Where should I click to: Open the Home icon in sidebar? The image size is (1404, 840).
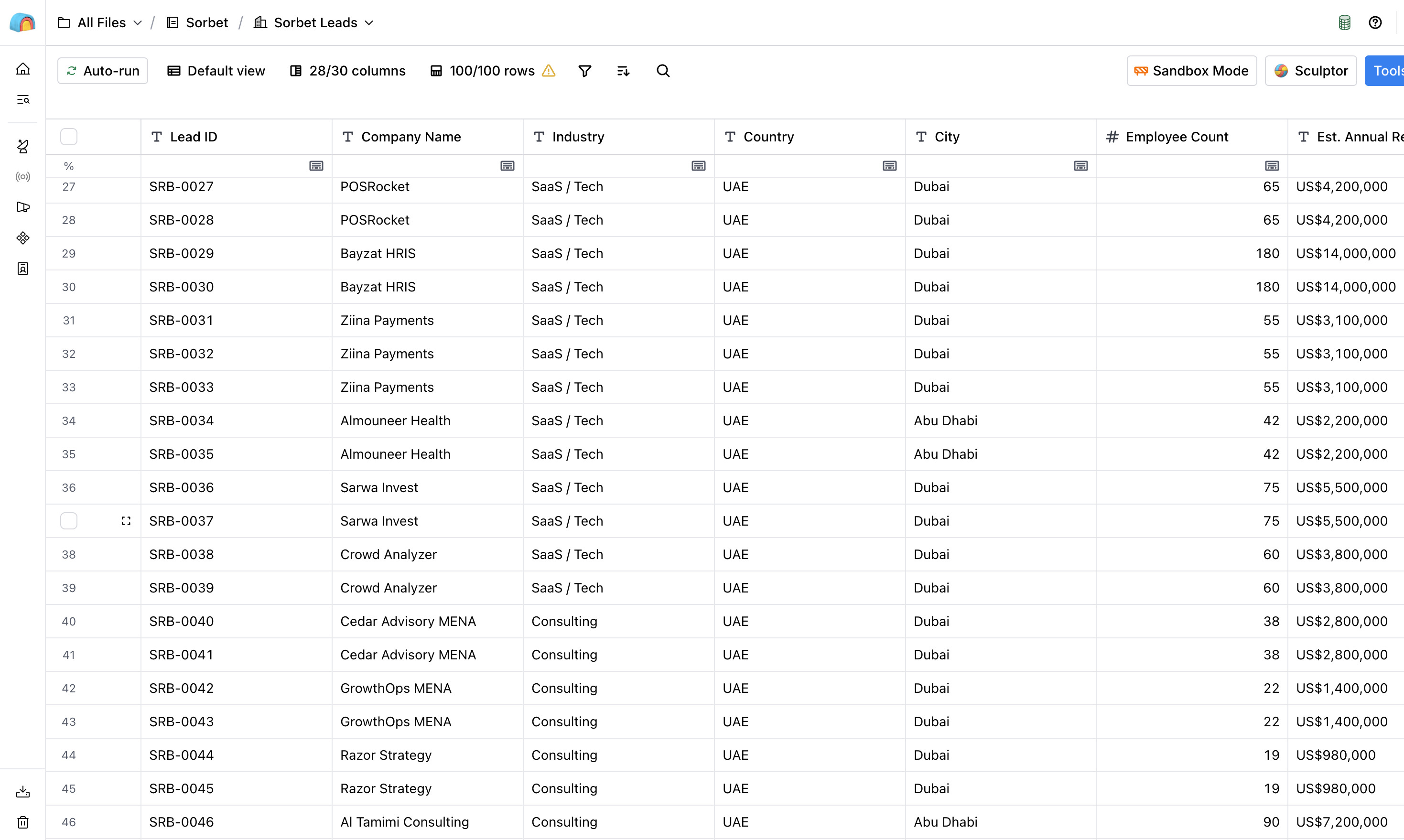click(22, 69)
